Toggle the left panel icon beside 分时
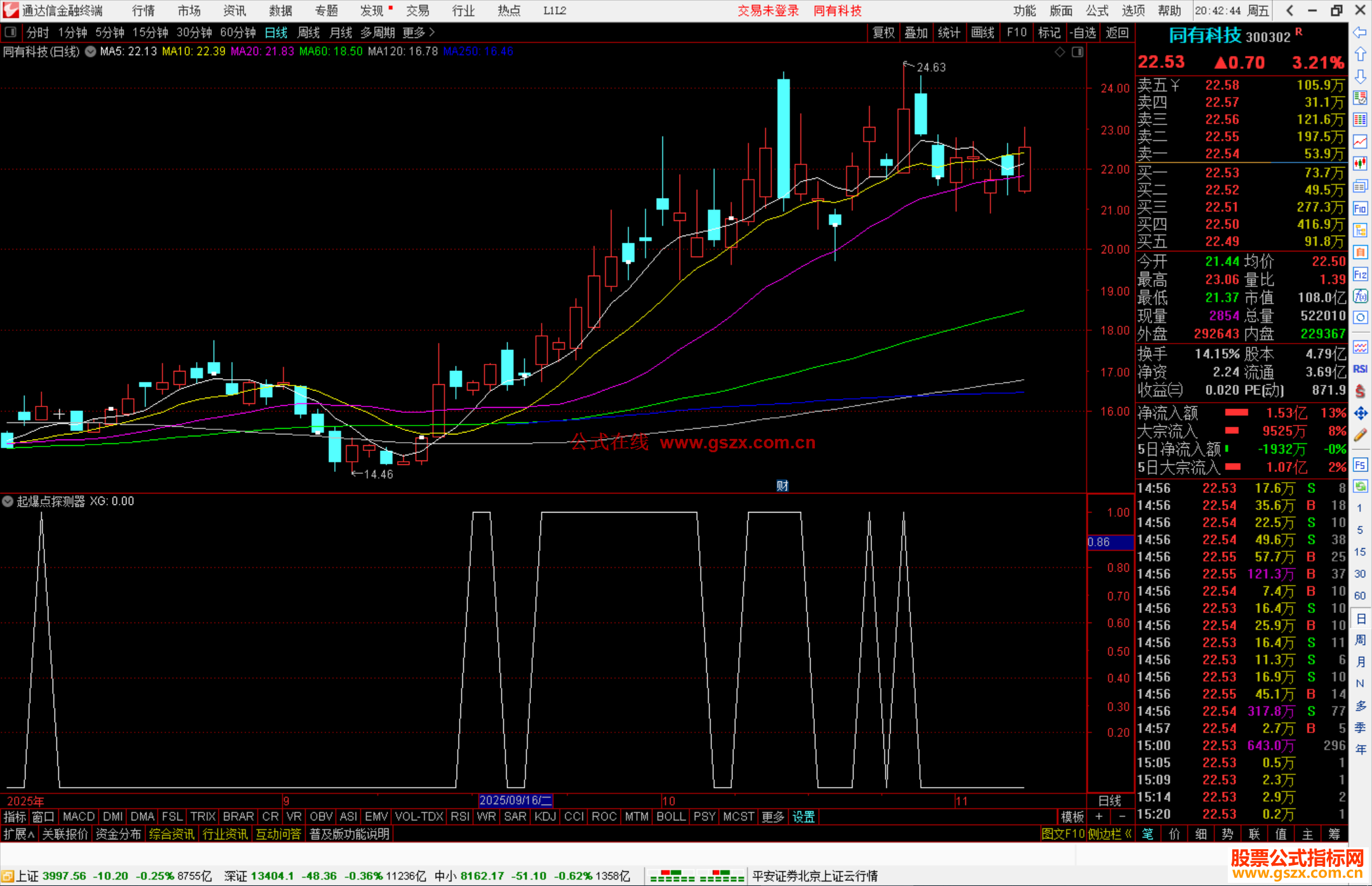This screenshot has height=886, width=1372. [11, 32]
